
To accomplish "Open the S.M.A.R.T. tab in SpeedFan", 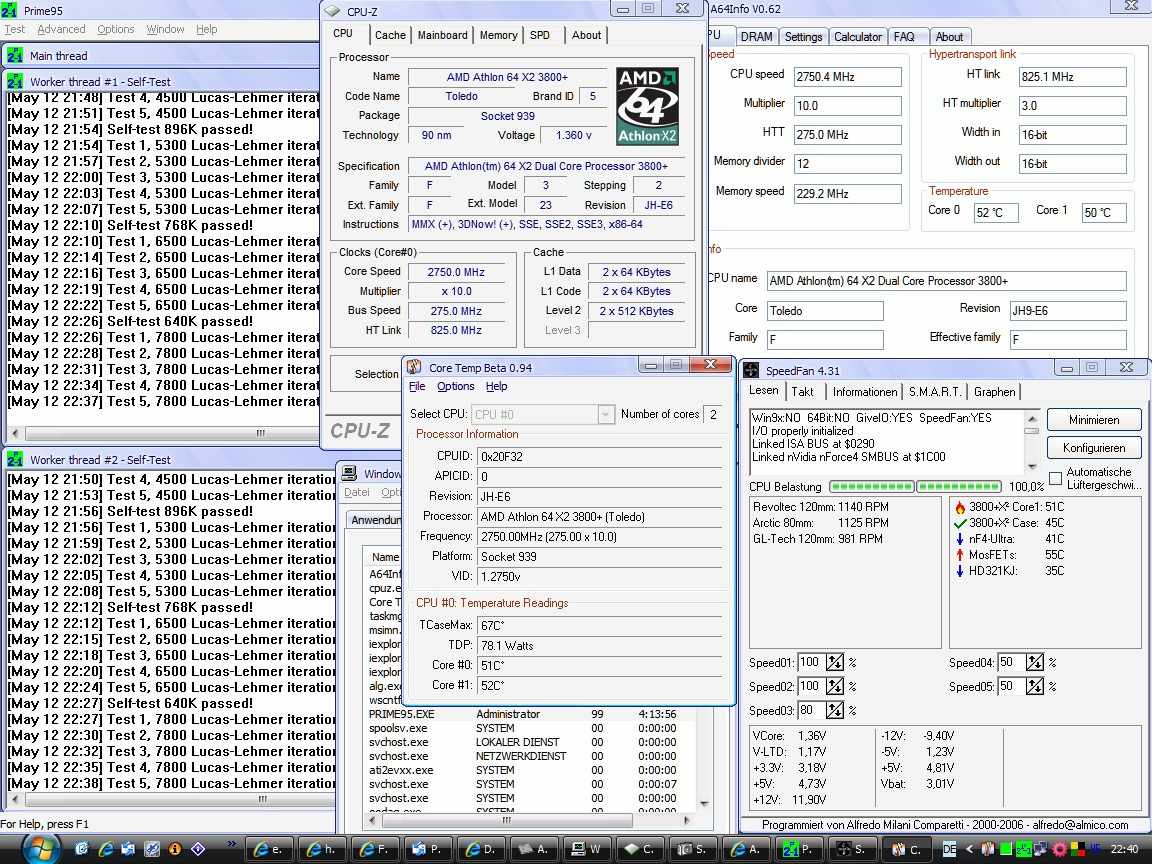I will [935, 392].
